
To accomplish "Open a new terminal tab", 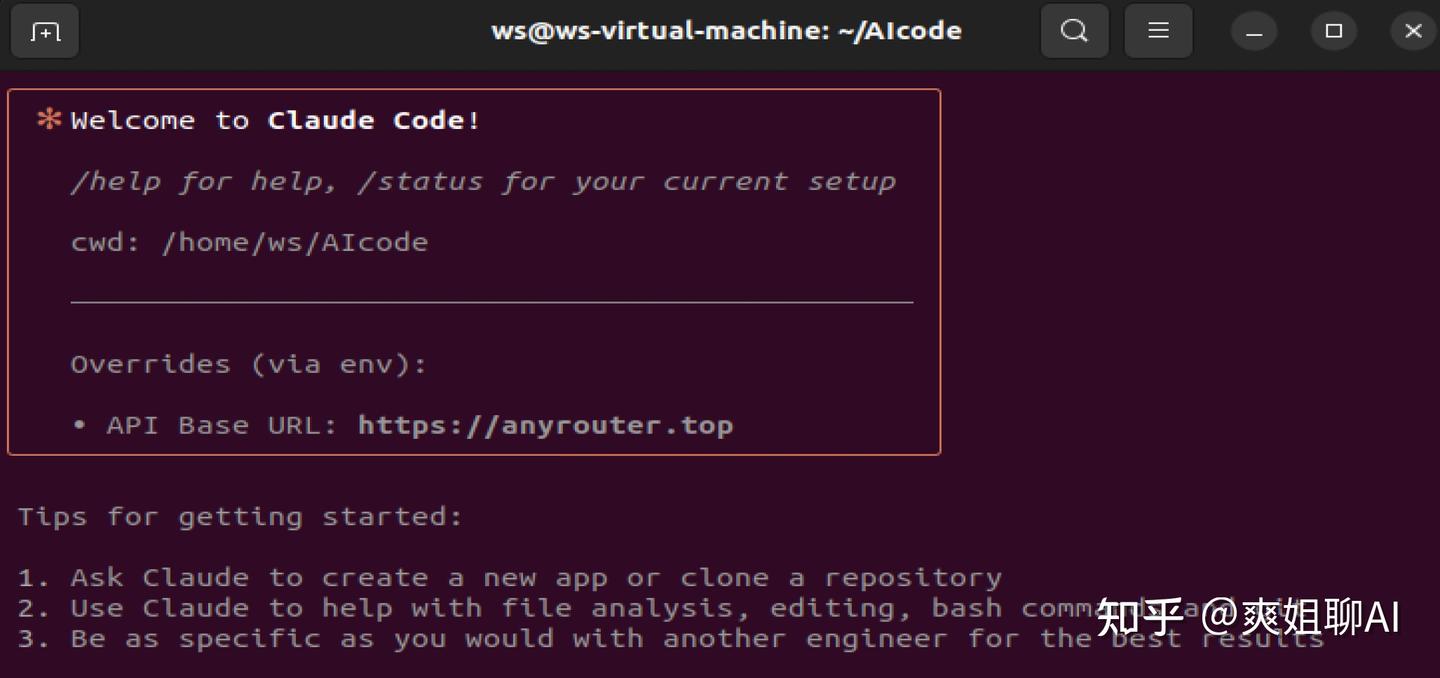I will [x=45, y=32].
